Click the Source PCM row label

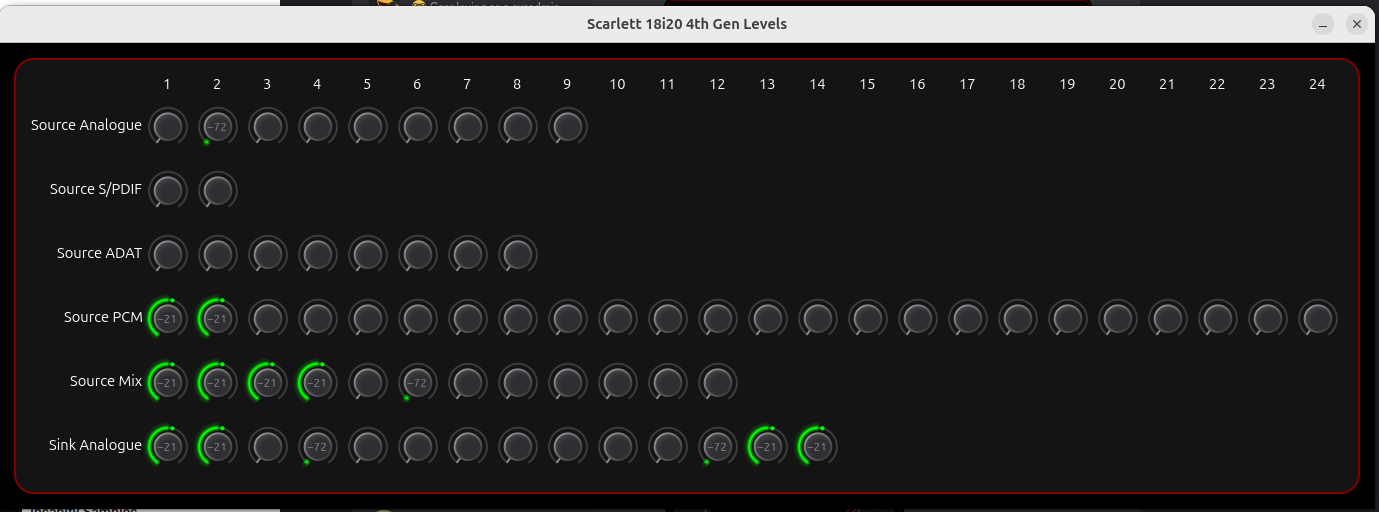(103, 317)
